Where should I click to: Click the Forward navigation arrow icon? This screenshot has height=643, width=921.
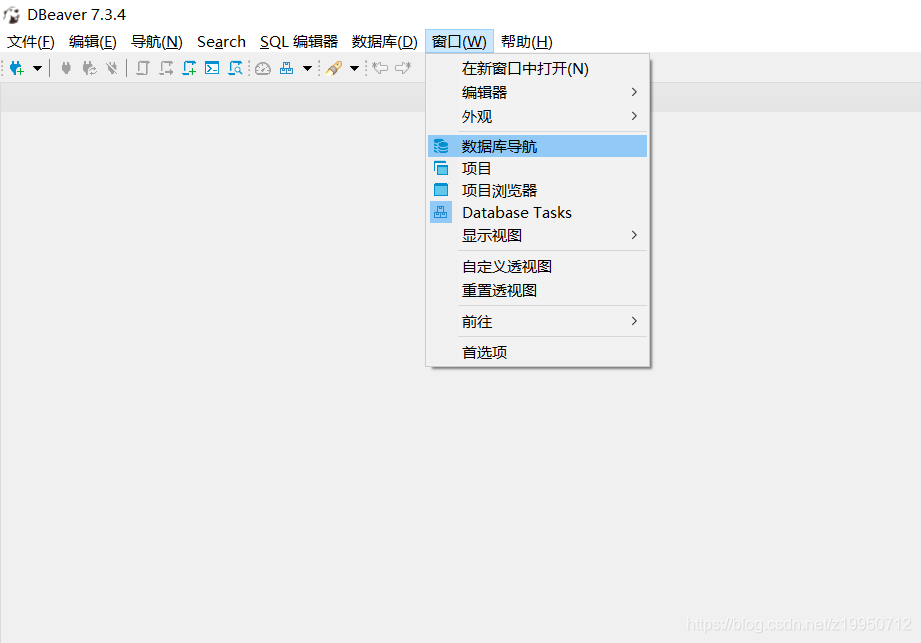[x=404, y=68]
